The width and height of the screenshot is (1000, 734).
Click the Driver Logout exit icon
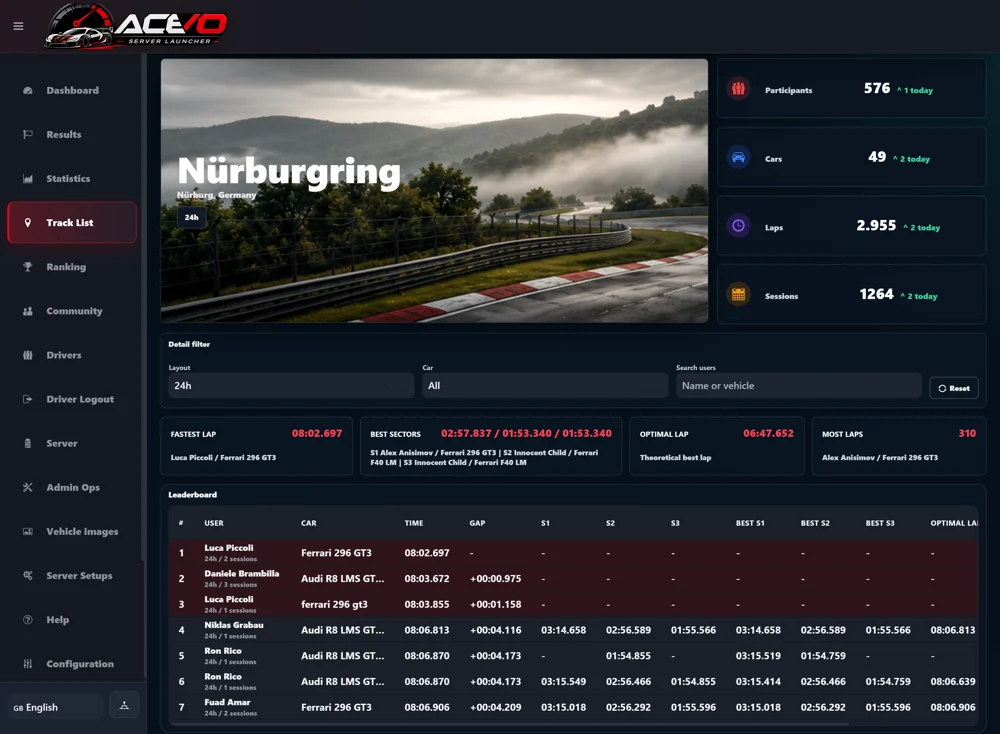(x=27, y=399)
